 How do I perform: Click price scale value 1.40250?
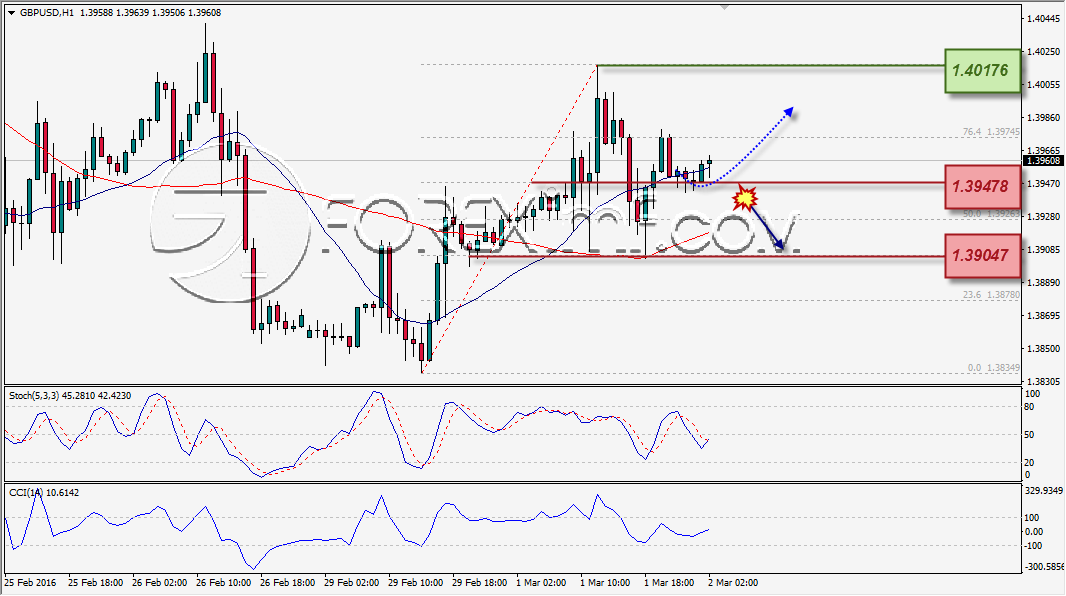pos(1044,52)
